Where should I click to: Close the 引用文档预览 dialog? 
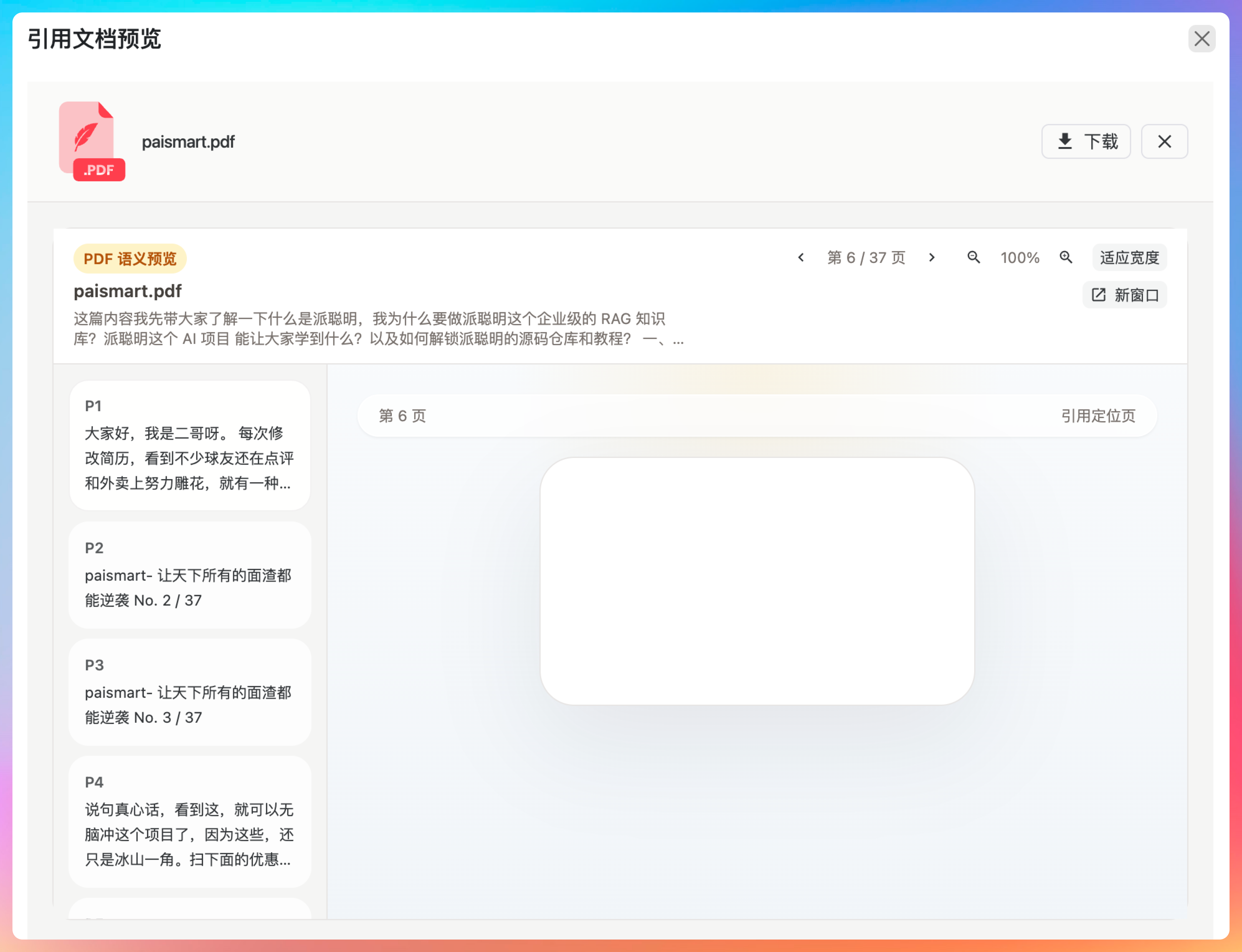[x=1202, y=39]
